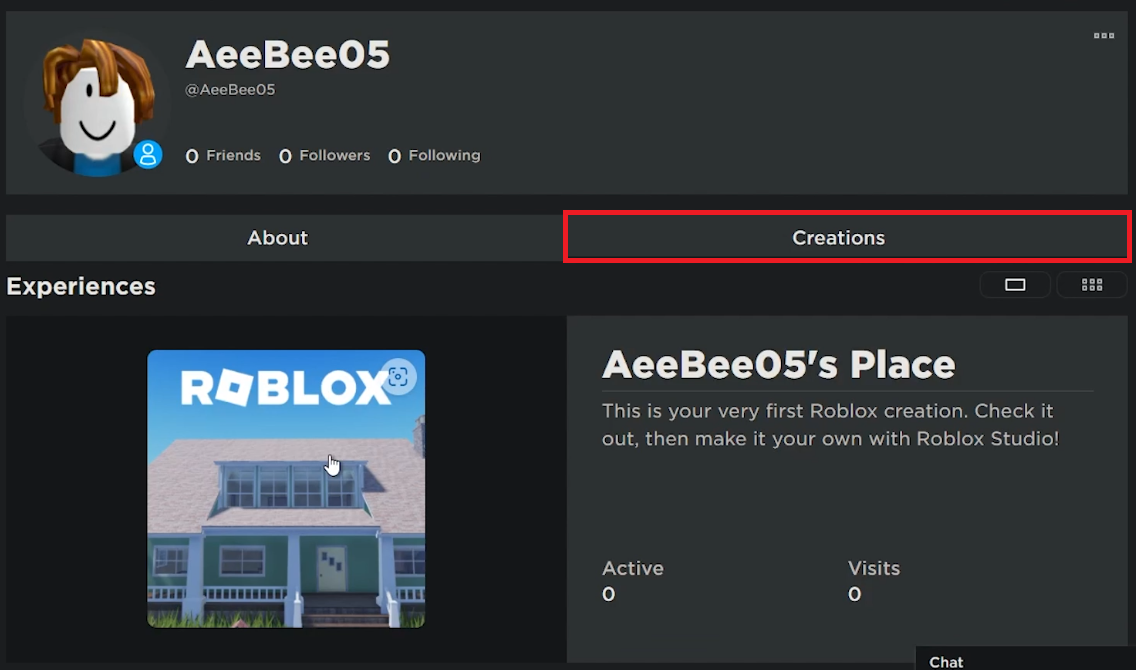The image size is (1136, 670).
Task: Select the list view icon for Experiences
Action: coord(1015,284)
